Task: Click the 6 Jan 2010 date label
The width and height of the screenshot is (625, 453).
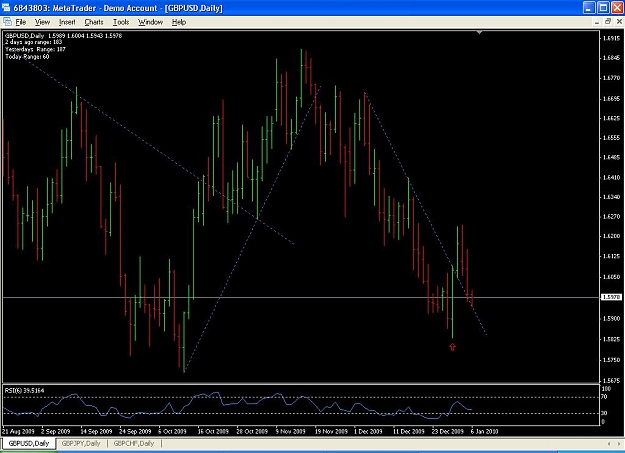Action: pos(484,431)
